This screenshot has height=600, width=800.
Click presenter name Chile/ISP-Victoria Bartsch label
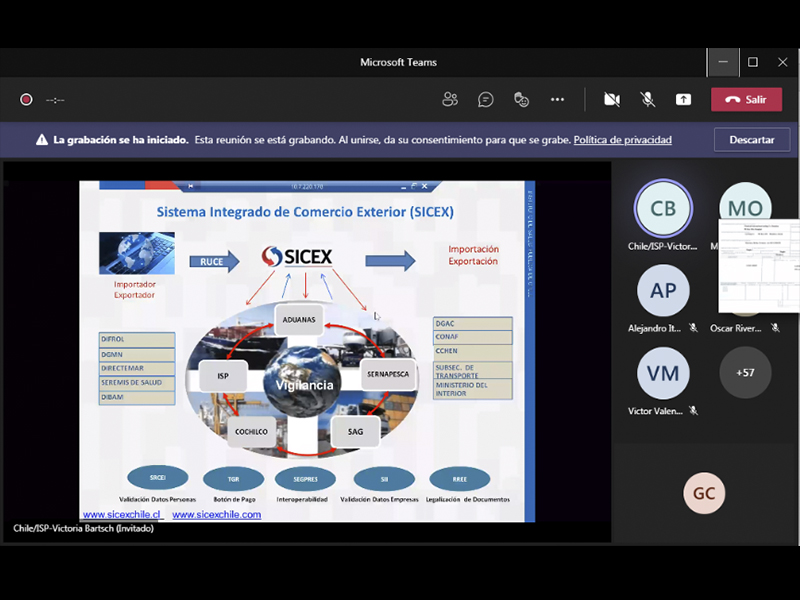tap(83, 529)
